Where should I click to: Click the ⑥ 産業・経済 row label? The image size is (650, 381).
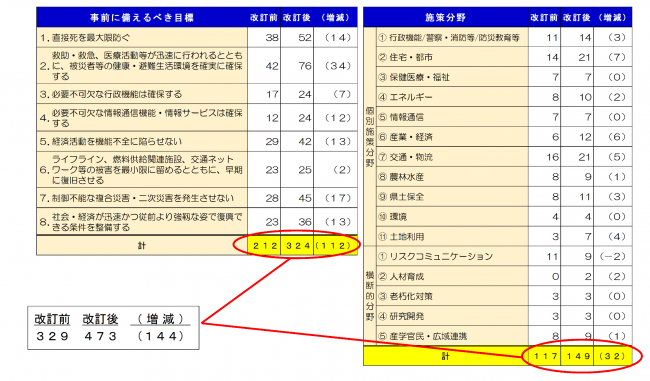[x=452, y=137]
